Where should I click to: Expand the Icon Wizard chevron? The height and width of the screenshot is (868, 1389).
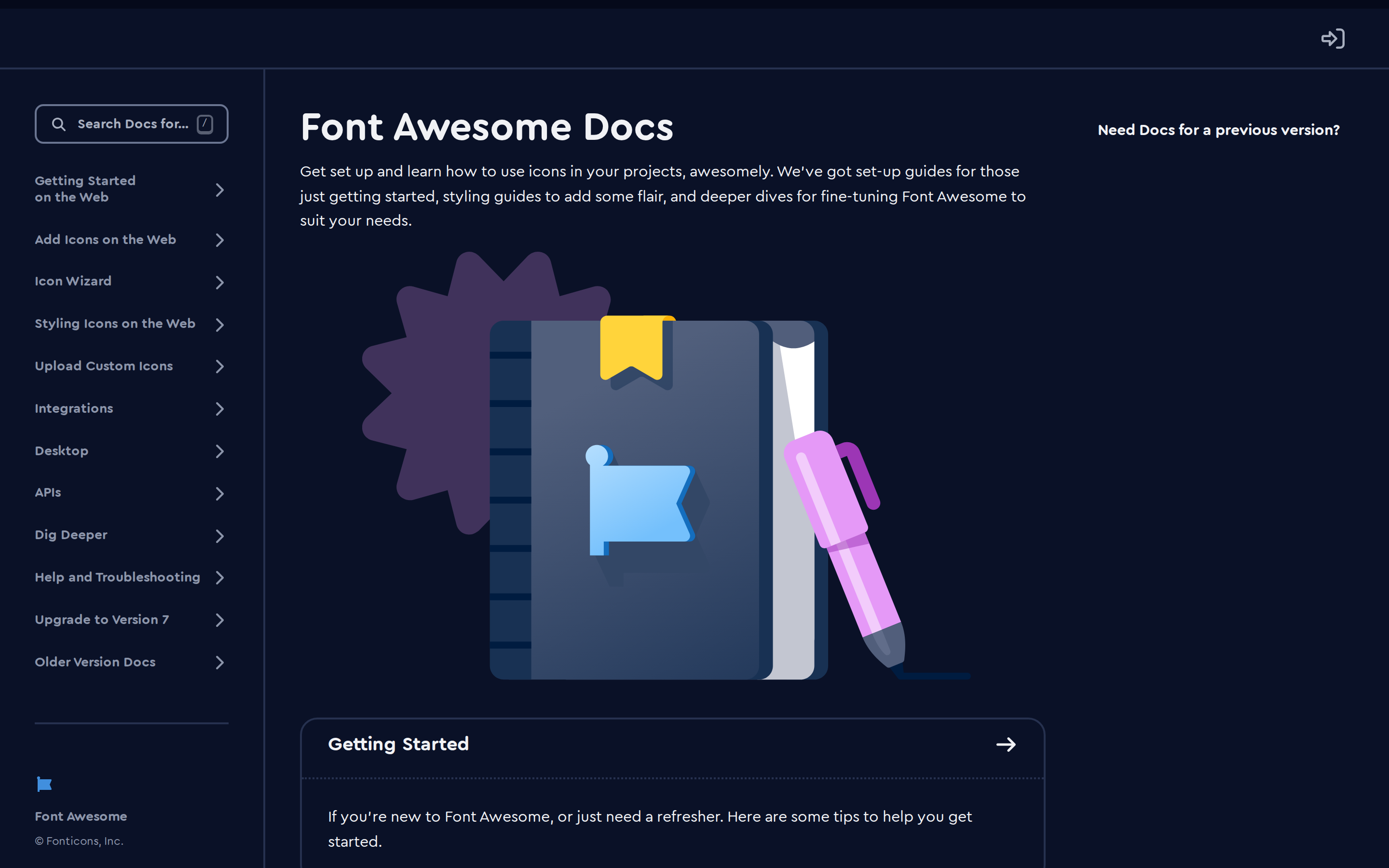(219, 282)
